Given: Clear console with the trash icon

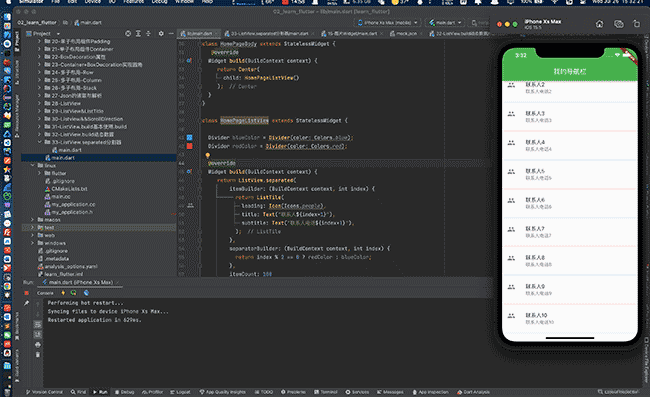Looking at the screenshot, I should click(x=38, y=355).
